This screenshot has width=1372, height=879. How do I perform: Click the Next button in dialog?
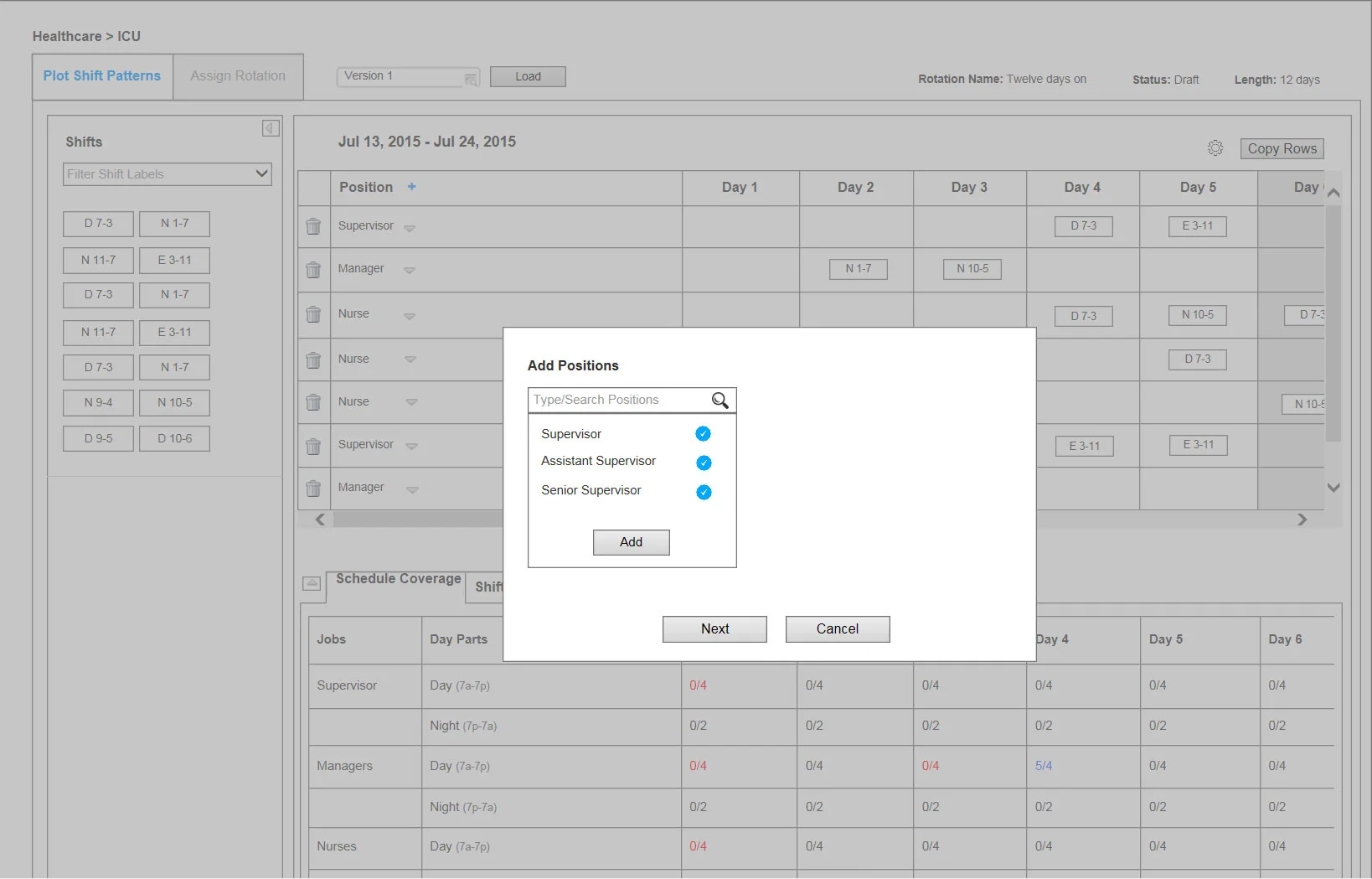click(x=714, y=629)
